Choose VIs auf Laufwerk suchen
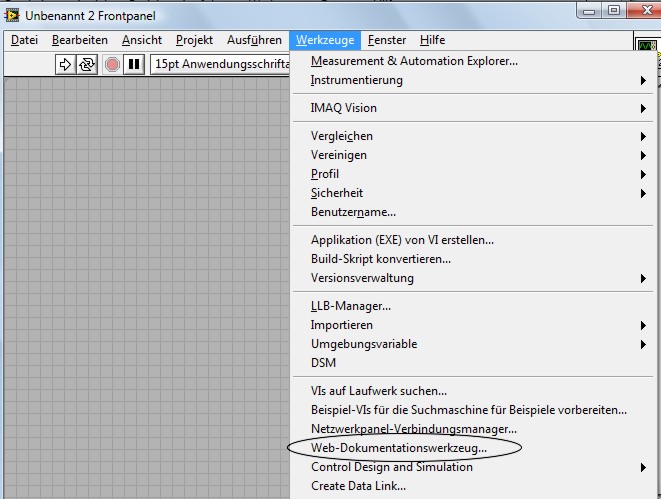Image resolution: width=661 pixels, height=499 pixels. tap(473, 391)
